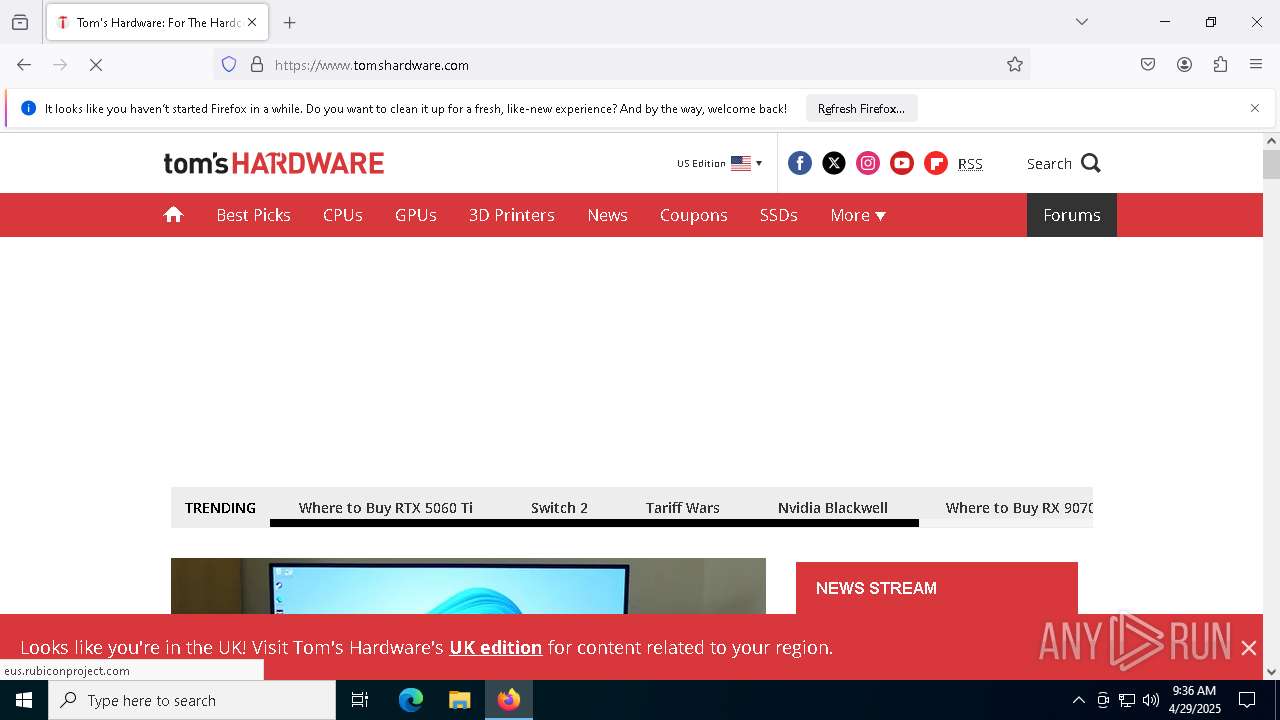The height and width of the screenshot is (720, 1280).
Task: Close the Firefox refresh notification bar
Action: (1255, 108)
